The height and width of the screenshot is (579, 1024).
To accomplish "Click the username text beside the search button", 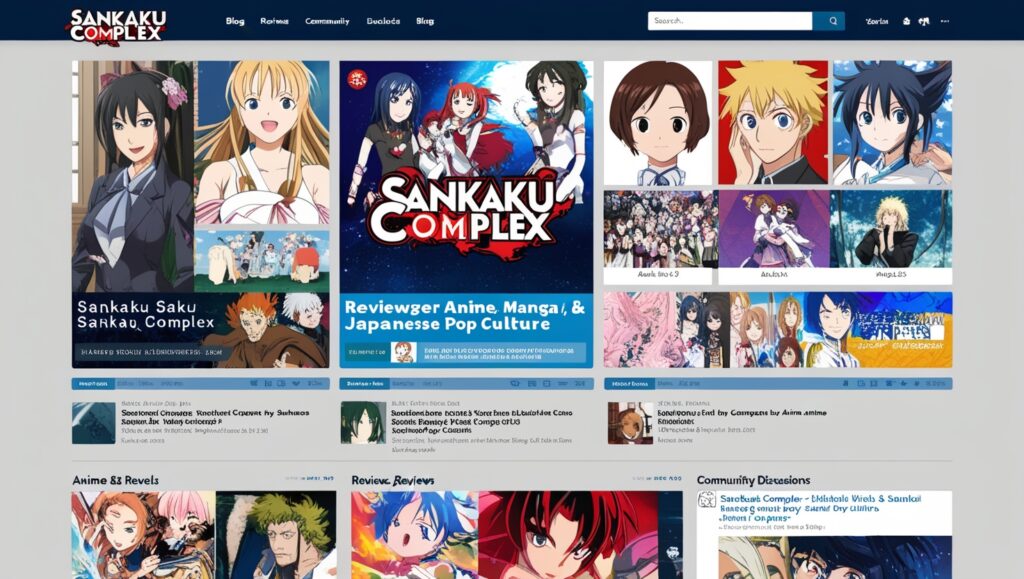I will [x=876, y=22].
